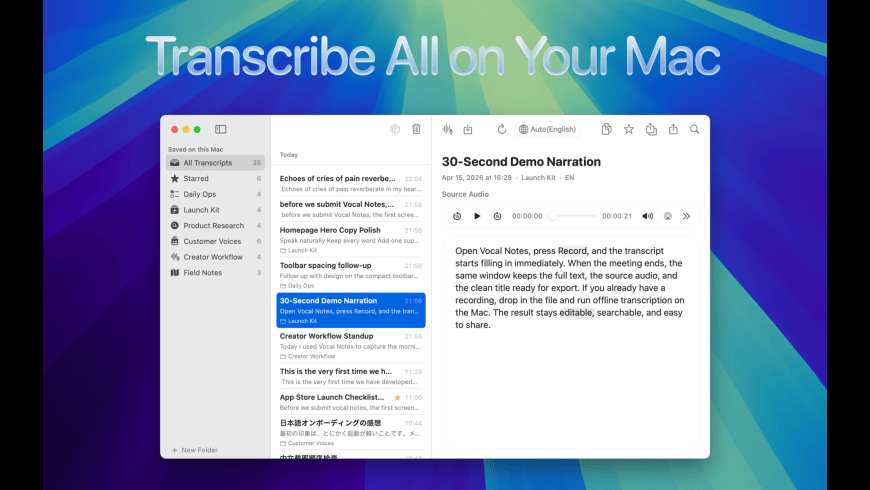
Task: Click the stacked copies icon beside trash
Action: (x=395, y=129)
